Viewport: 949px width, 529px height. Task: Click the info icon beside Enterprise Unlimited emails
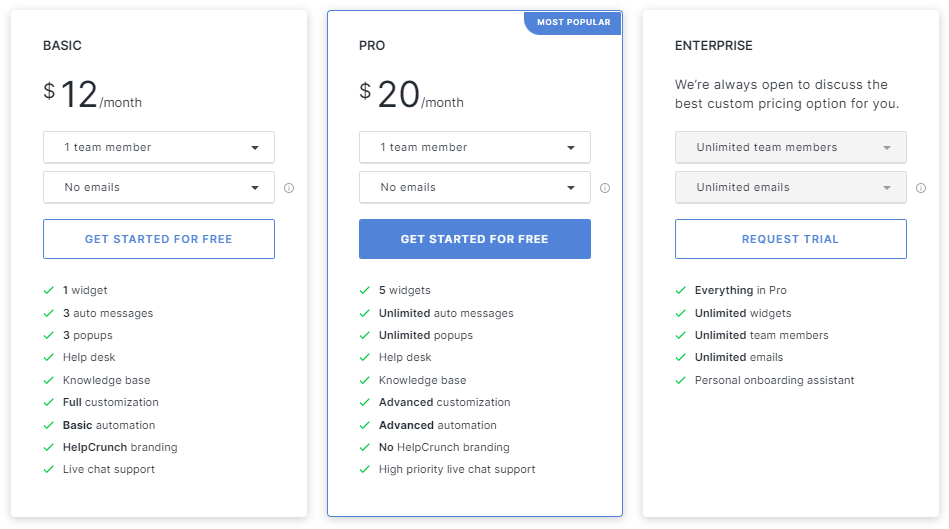click(921, 188)
